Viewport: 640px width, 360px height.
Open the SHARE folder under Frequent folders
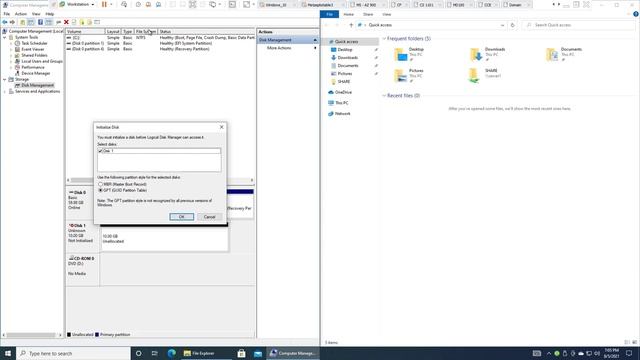click(x=485, y=76)
